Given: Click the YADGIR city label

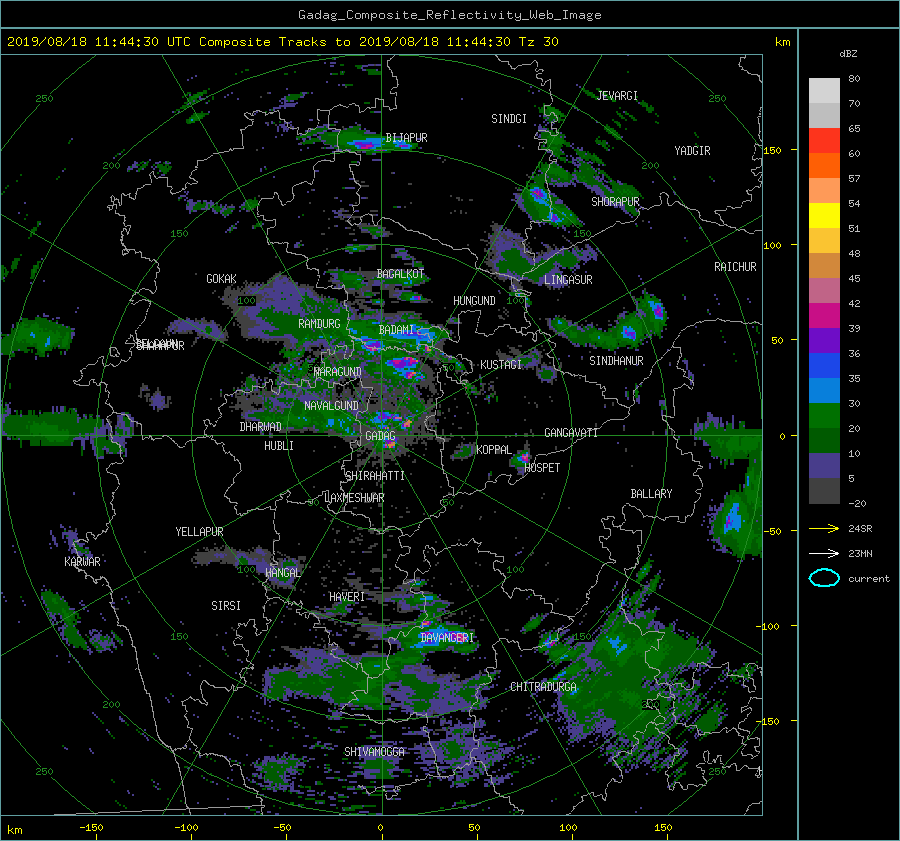Looking at the screenshot, I should [x=692, y=151].
